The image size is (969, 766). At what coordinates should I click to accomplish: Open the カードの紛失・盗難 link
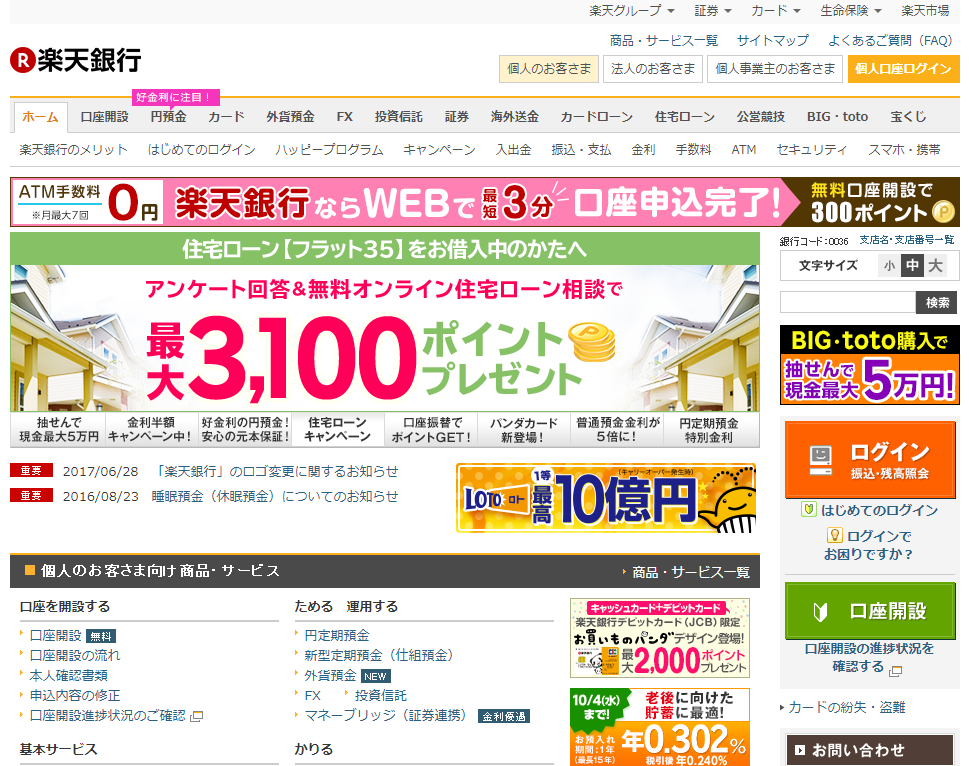847,707
